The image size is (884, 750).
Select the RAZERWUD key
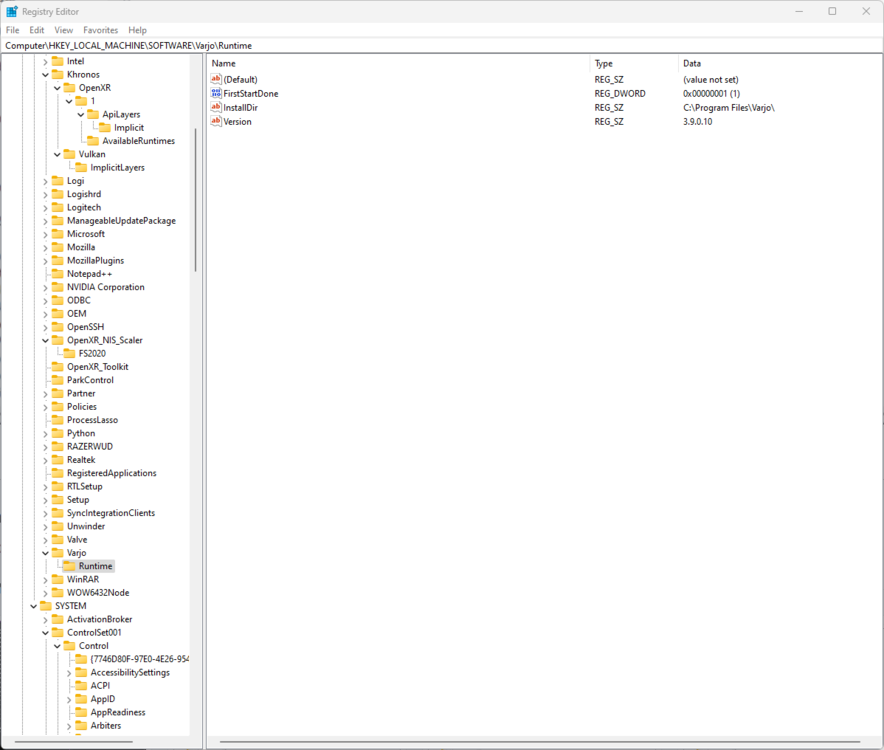pos(90,447)
